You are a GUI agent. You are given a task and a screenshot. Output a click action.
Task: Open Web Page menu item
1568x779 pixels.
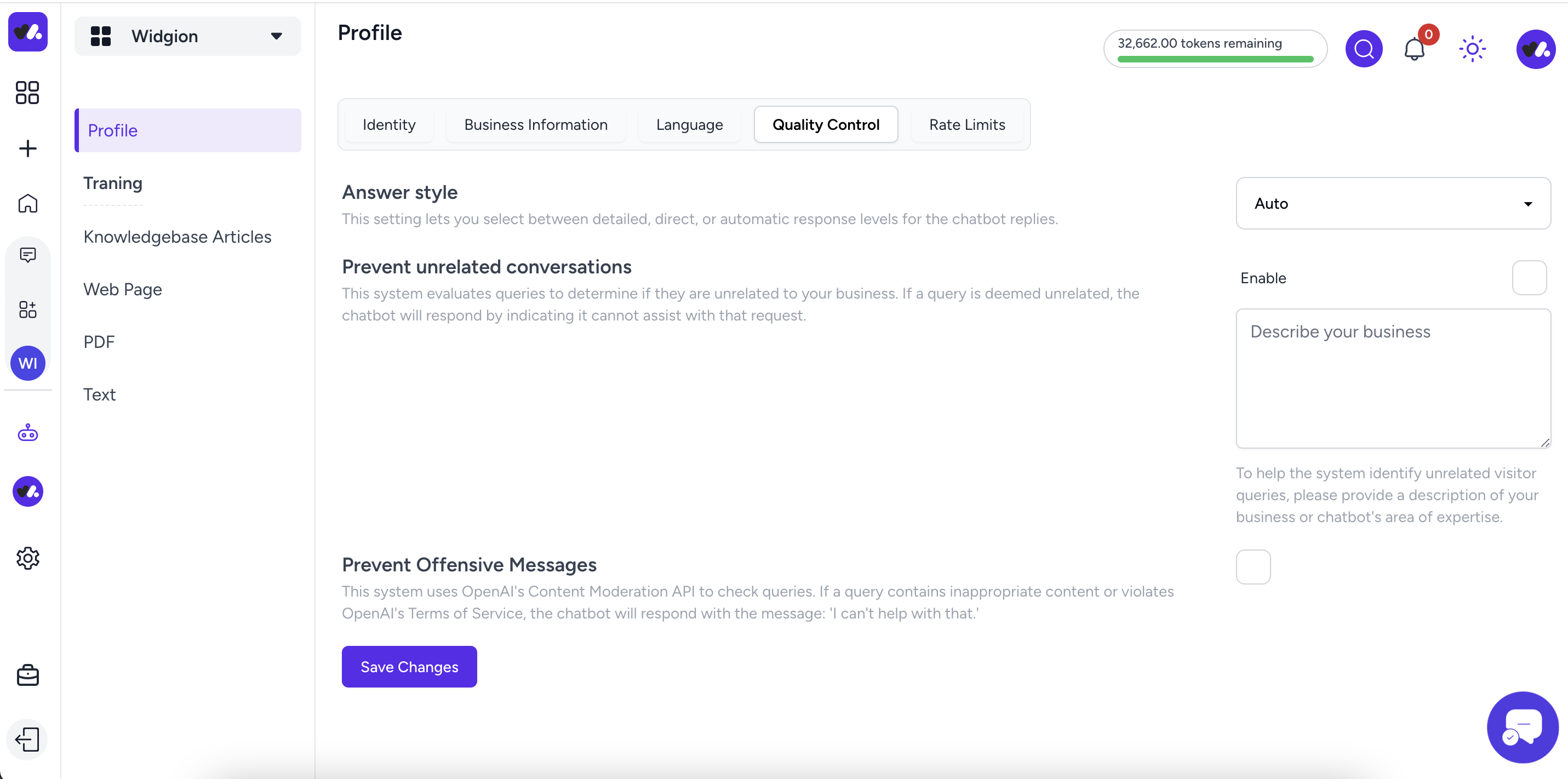[122, 289]
